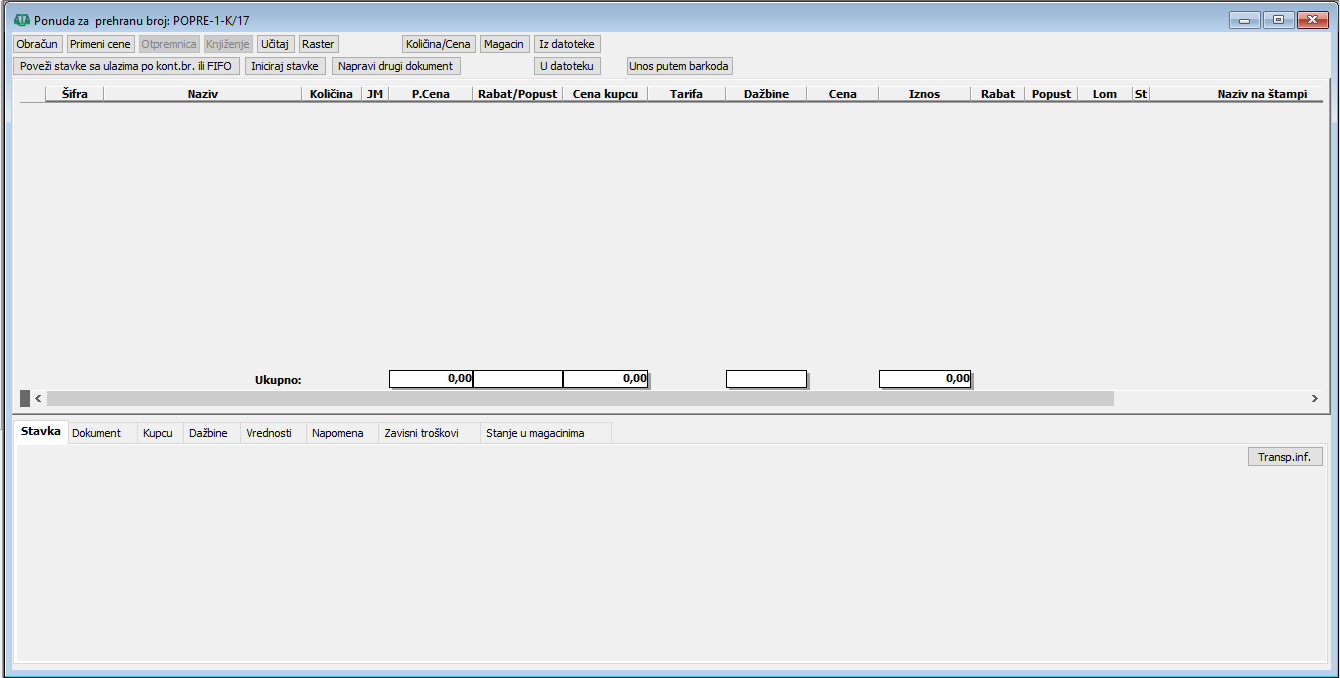This screenshot has height=678, width=1340.
Task: Click the Učitaj toolbar button
Action: [274, 44]
